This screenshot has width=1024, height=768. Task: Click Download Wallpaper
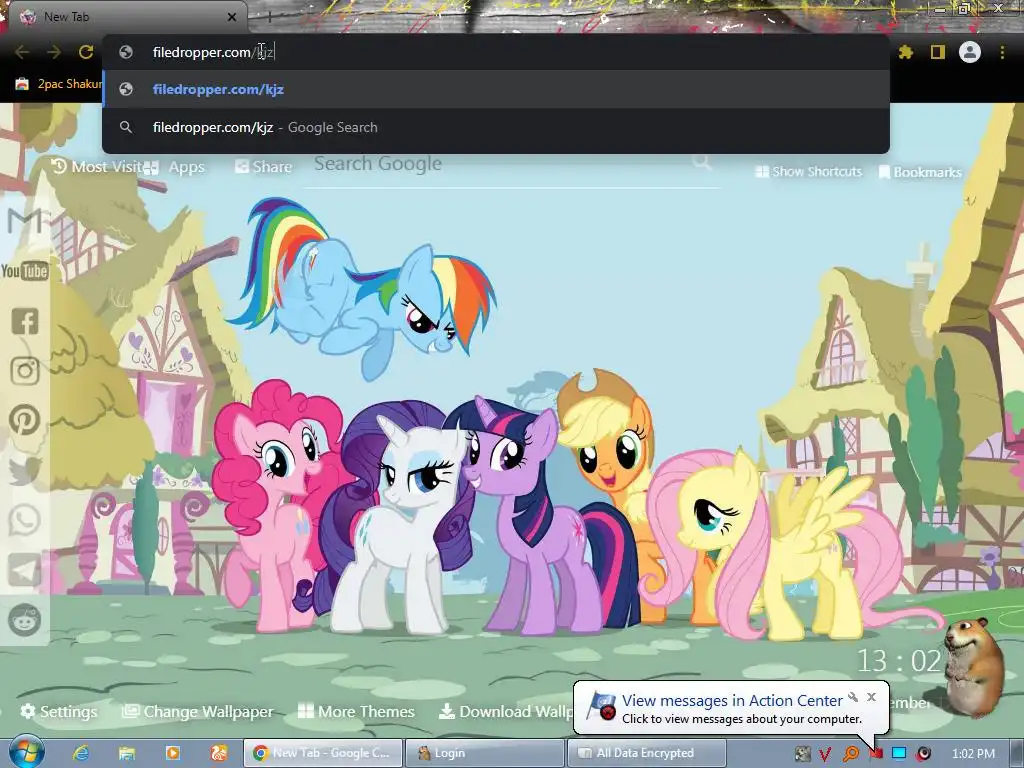[506, 711]
